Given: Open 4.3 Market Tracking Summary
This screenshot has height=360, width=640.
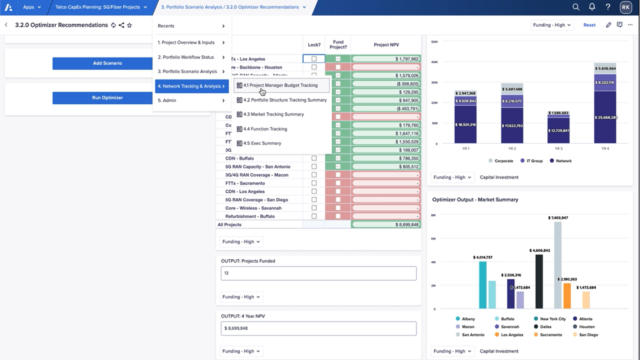Looking at the screenshot, I should pos(282,114).
